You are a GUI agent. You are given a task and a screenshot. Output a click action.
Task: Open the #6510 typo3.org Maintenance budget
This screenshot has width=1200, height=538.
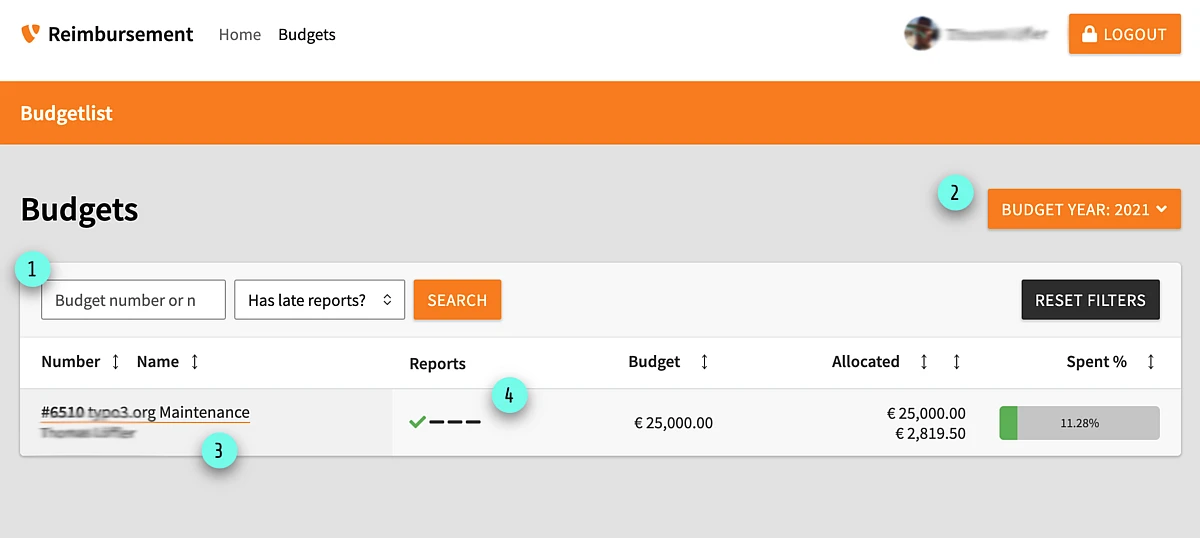(145, 413)
